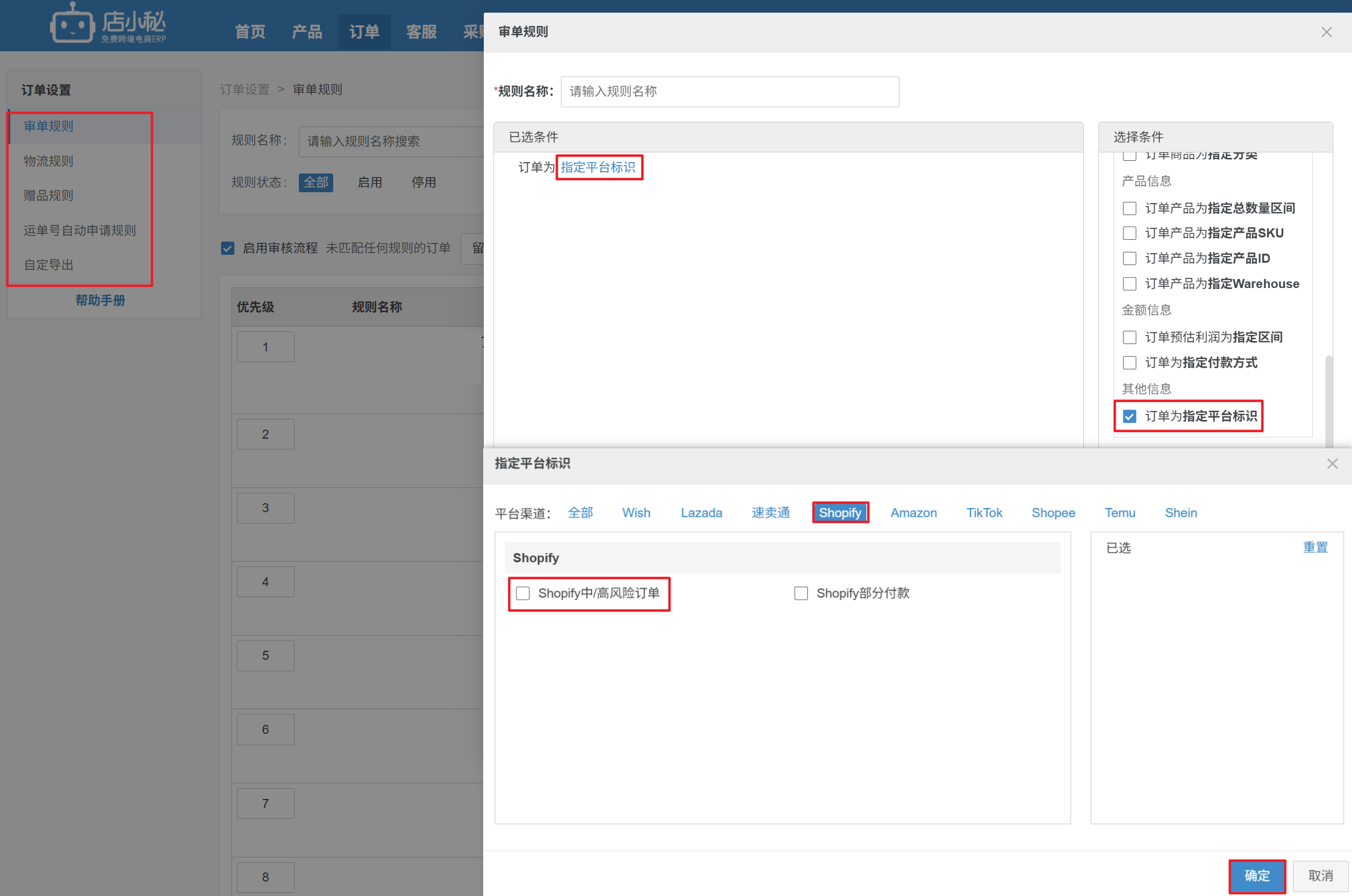
Task: Toggle 订单产品为指定产品SKU checkbox
Action: point(1130,233)
